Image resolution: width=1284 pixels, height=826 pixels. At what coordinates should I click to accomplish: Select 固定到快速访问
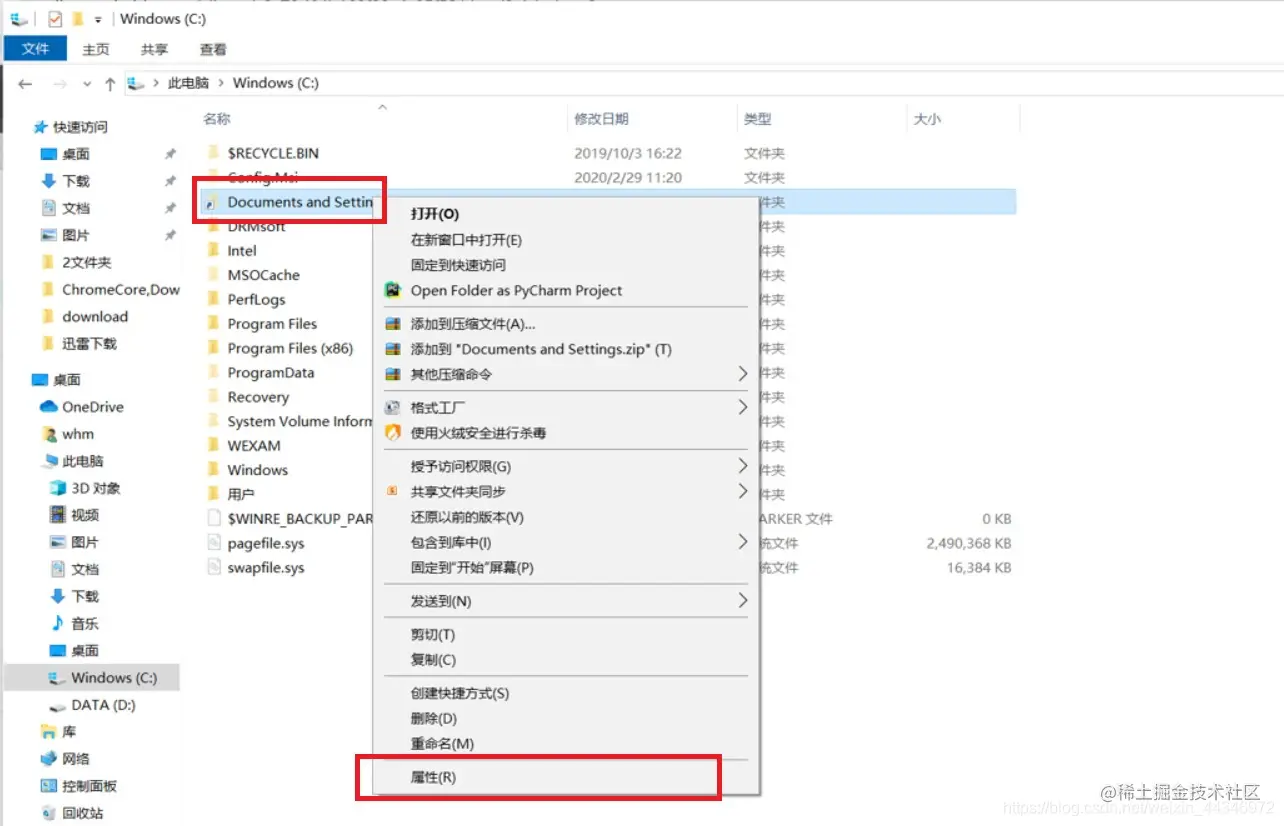coord(458,265)
